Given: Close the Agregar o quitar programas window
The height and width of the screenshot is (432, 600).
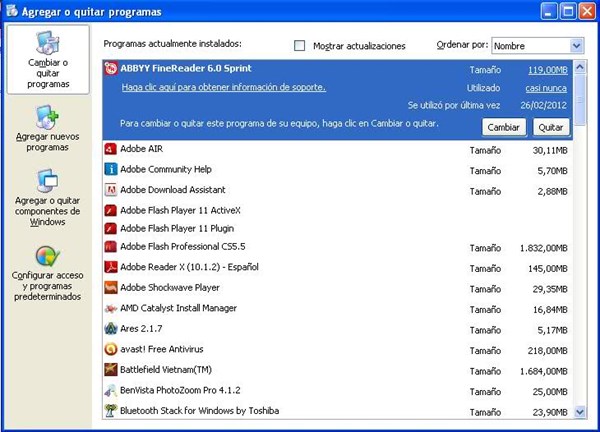Looking at the screenshot, I should point(587,11).
